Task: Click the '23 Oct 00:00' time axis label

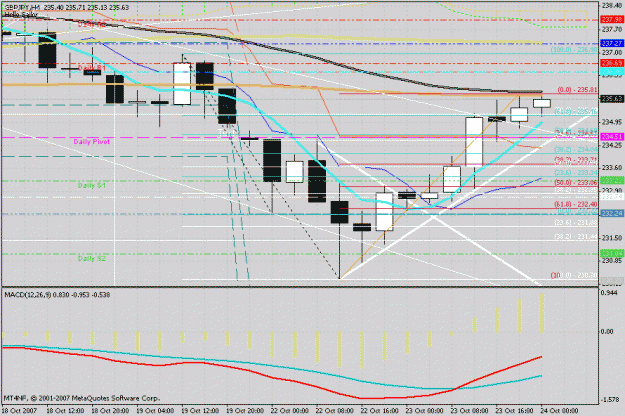Action: [425, 410]
